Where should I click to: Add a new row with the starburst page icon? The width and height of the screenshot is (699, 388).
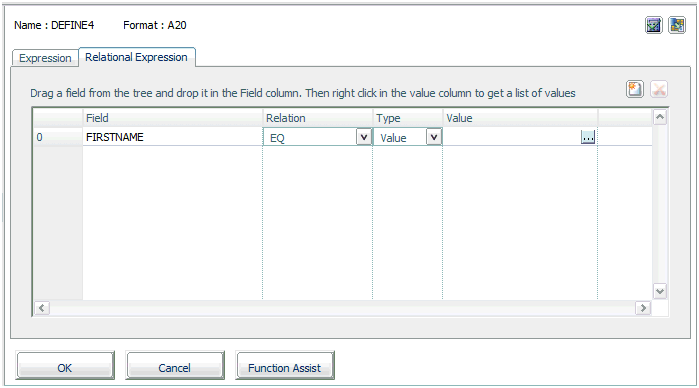click(635, 89)
